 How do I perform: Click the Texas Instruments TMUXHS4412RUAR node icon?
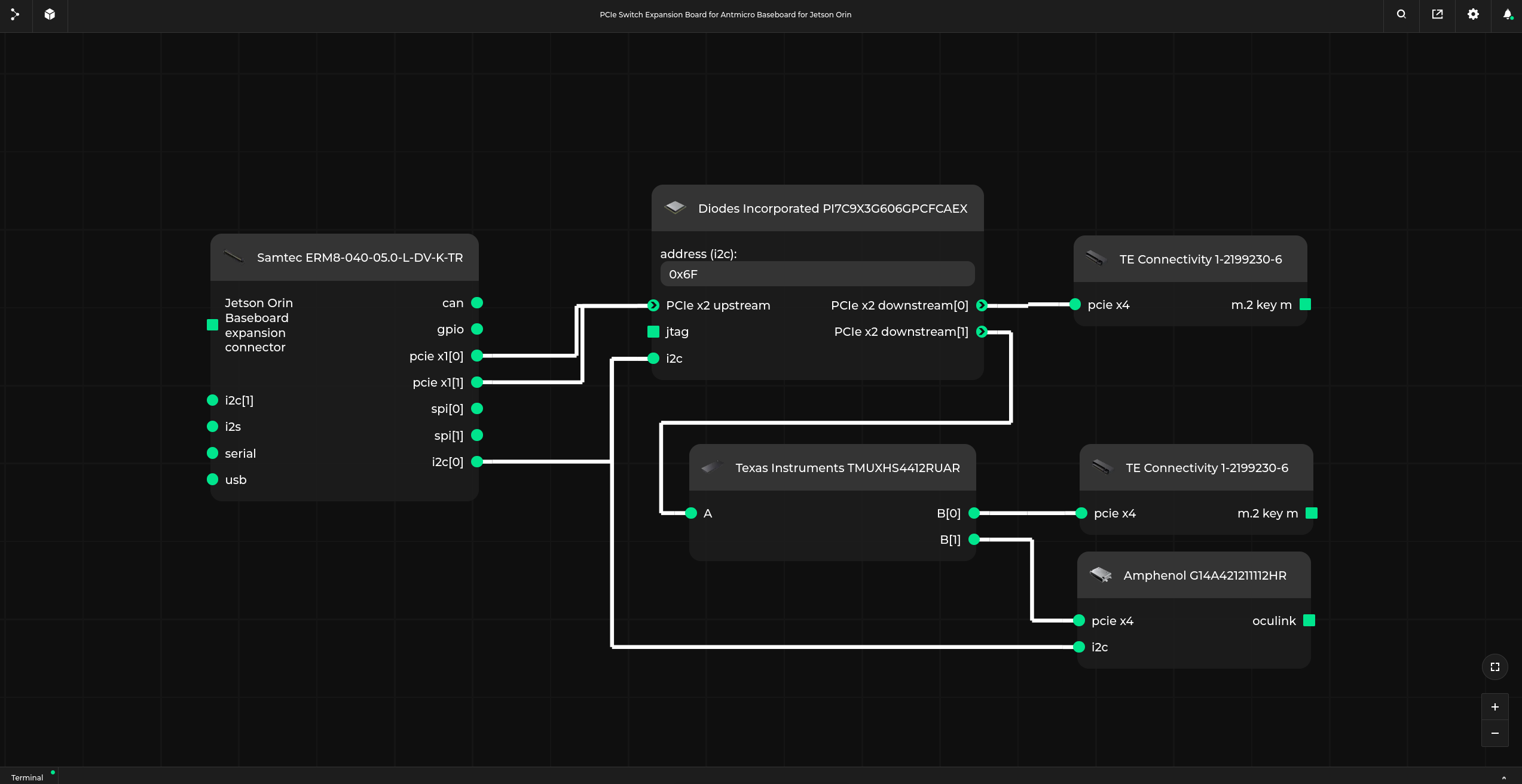712,467
